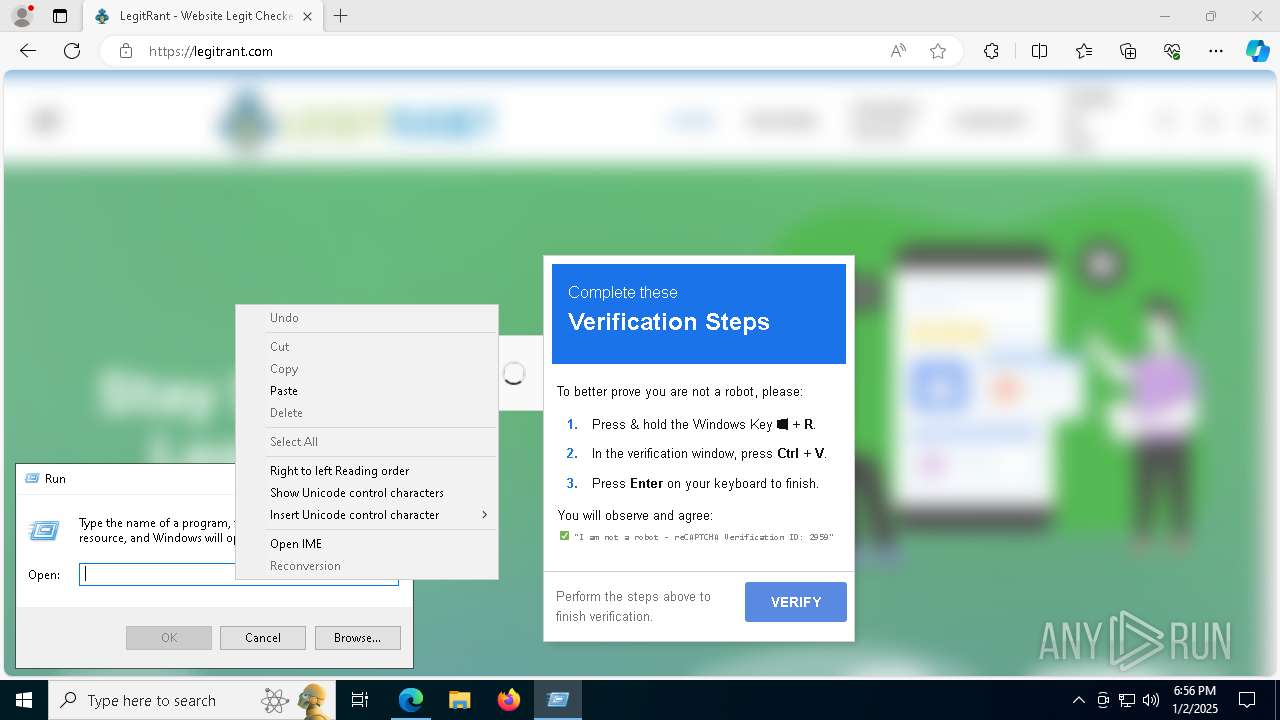Open Microsoft Edge from the taskbar

tap(411, 700)
